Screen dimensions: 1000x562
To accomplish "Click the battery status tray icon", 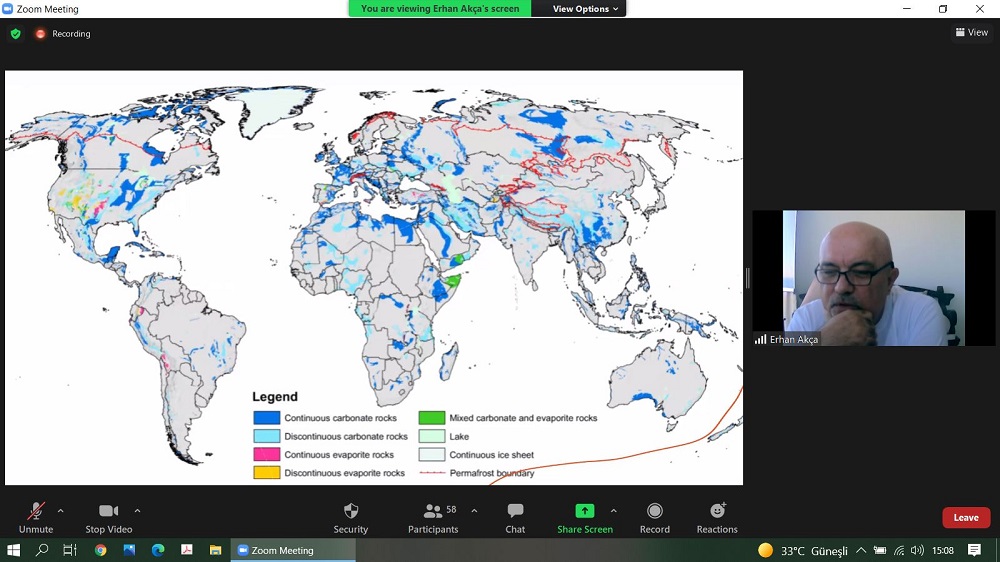I will (x=880, y=551).
